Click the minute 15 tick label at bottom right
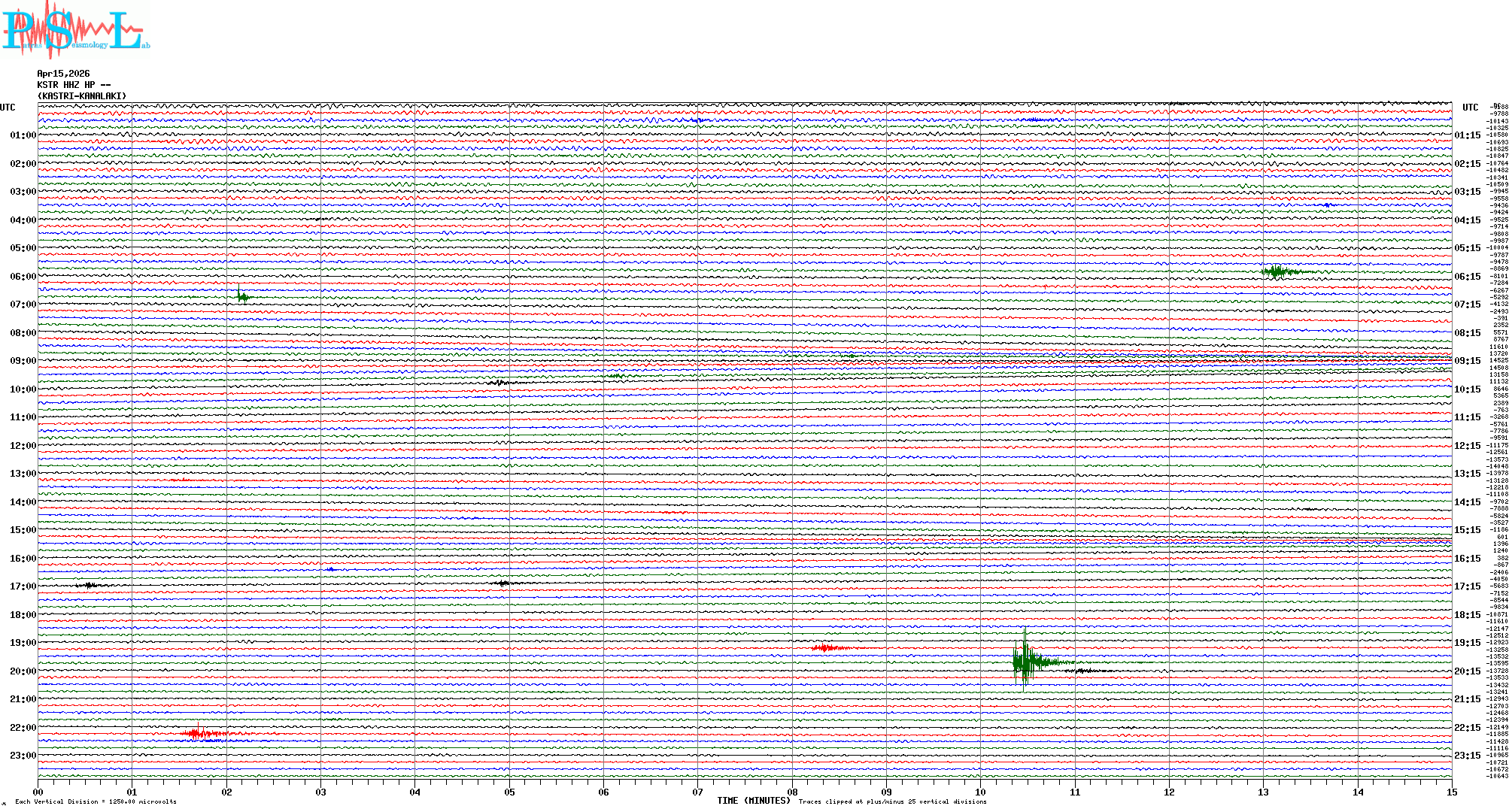Image resolution: width=1512 pixels, height=812 pixels. point(1451,792)
